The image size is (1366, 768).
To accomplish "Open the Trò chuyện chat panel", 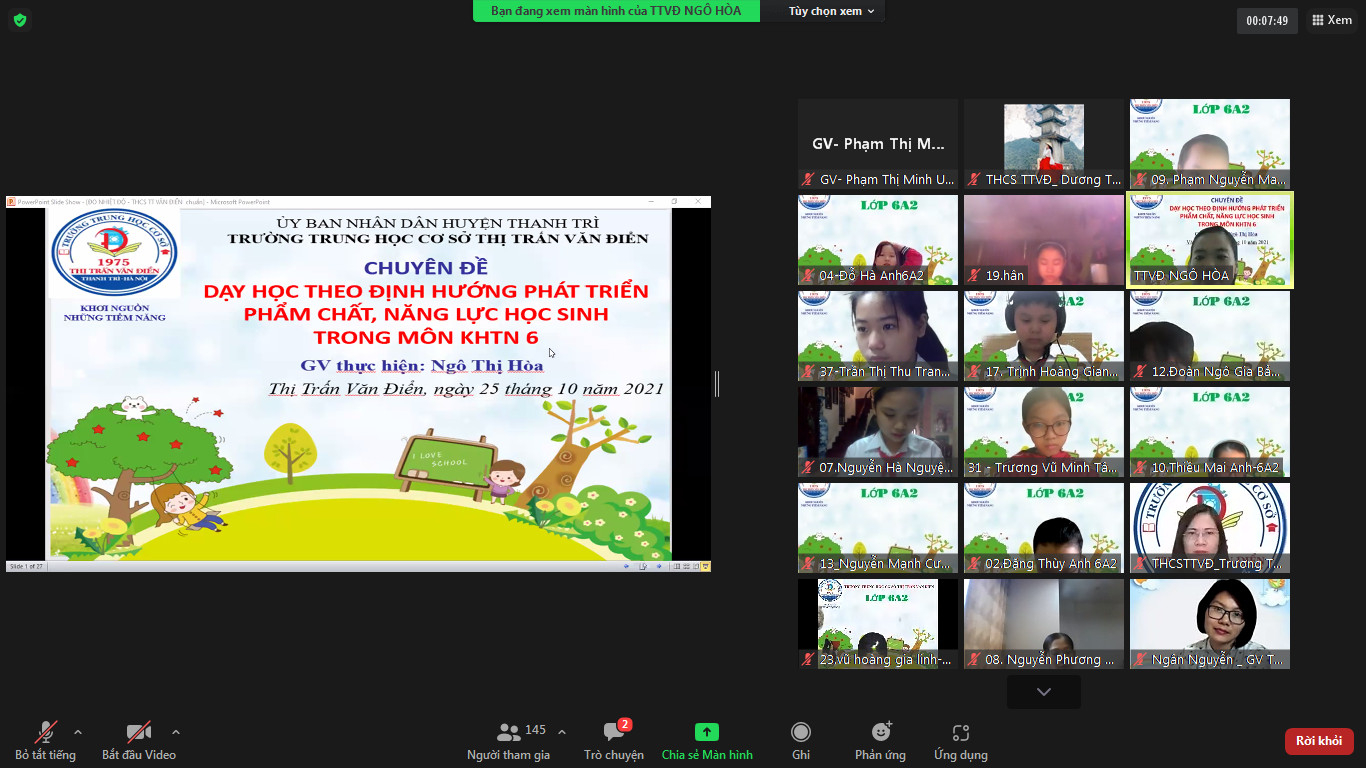I will (614, 741).
